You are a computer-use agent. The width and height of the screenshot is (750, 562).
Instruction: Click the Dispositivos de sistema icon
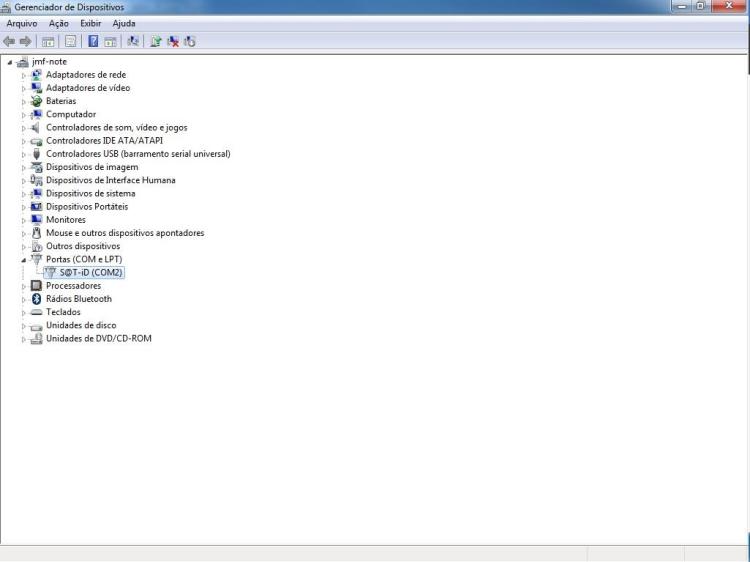(36, 194)
